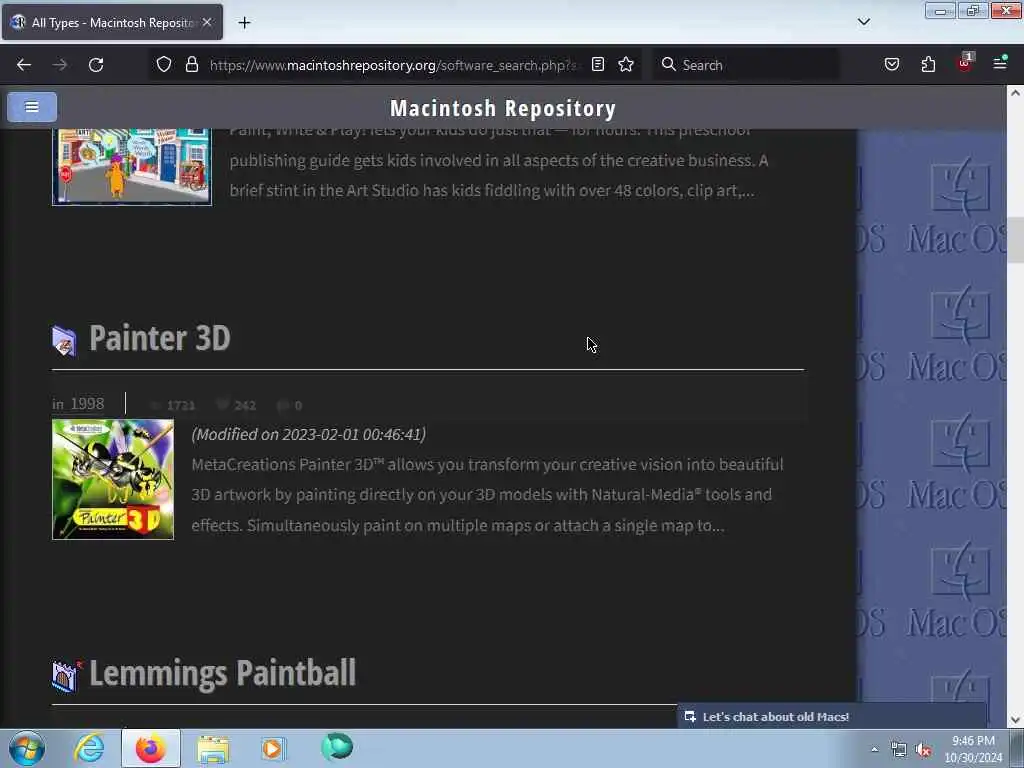The height and width of the screenshot is (768, 1024).
Task: Open the site hamburger menu button
Action: point(32,107)
